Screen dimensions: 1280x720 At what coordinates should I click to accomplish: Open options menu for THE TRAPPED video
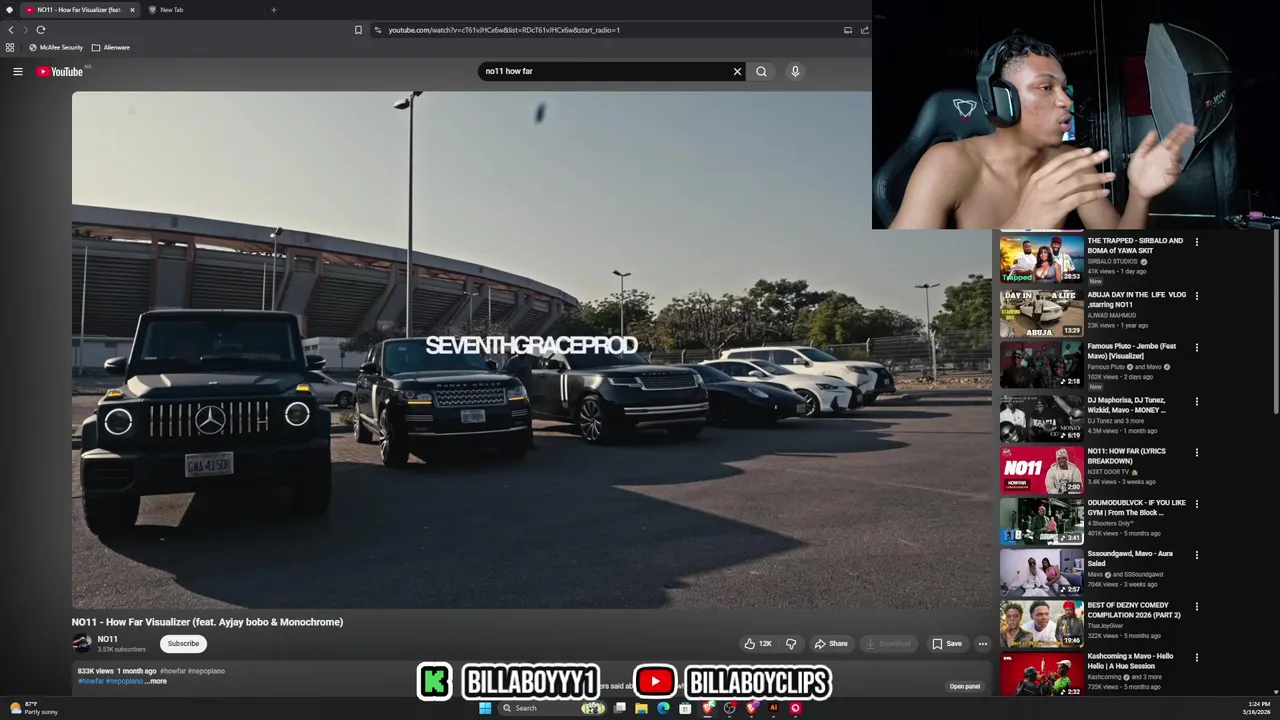click(x=1196, y=242)
